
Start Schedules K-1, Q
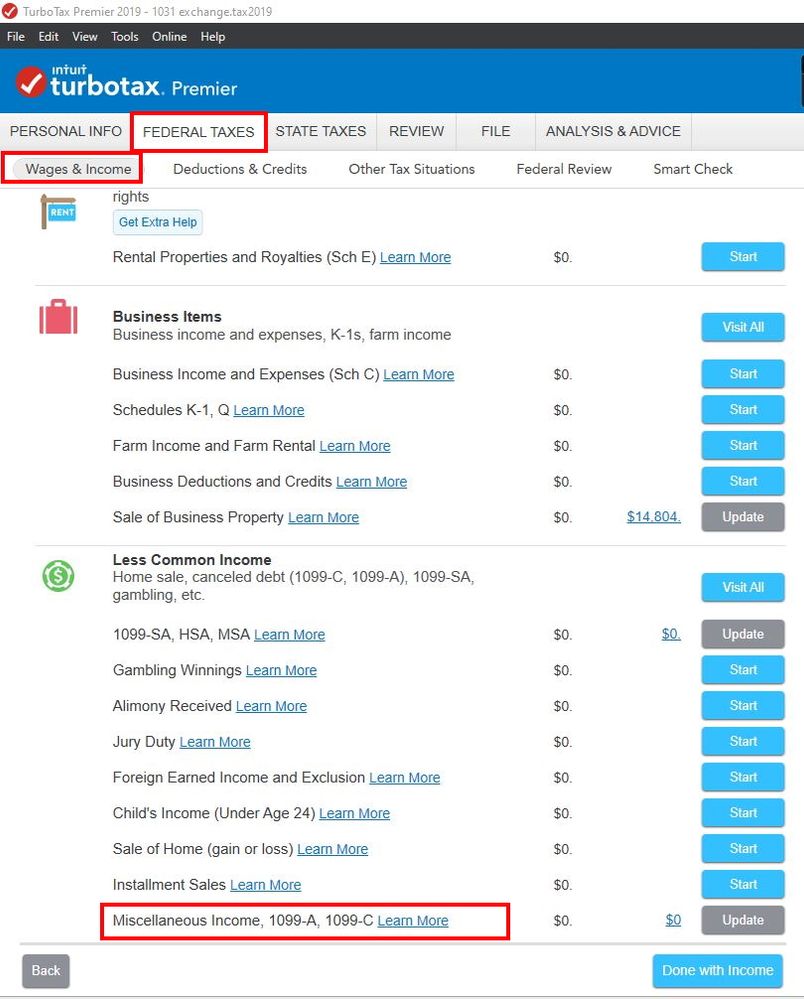click(x=743, y=410)
